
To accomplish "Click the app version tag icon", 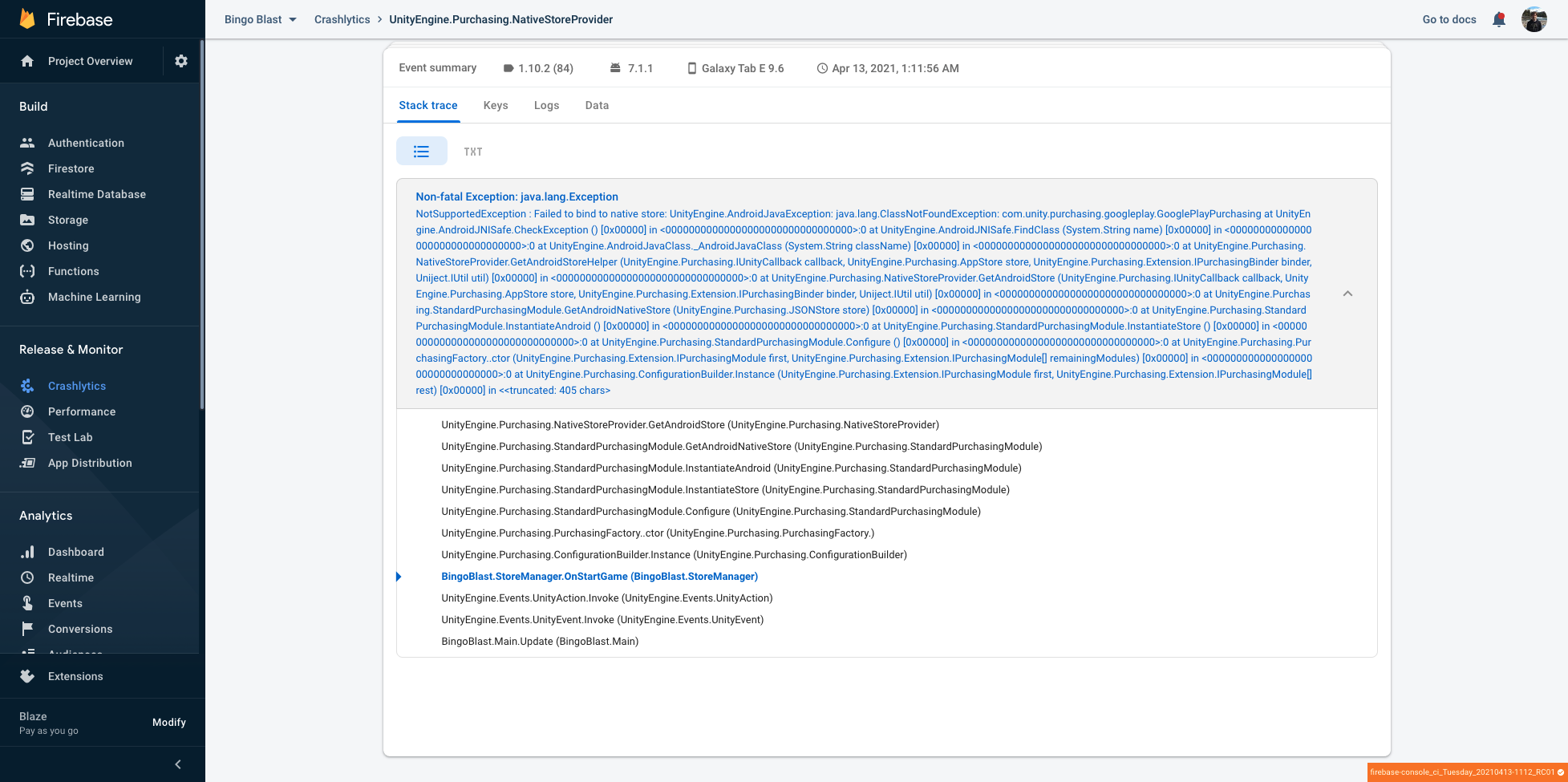I will [508, 68].
